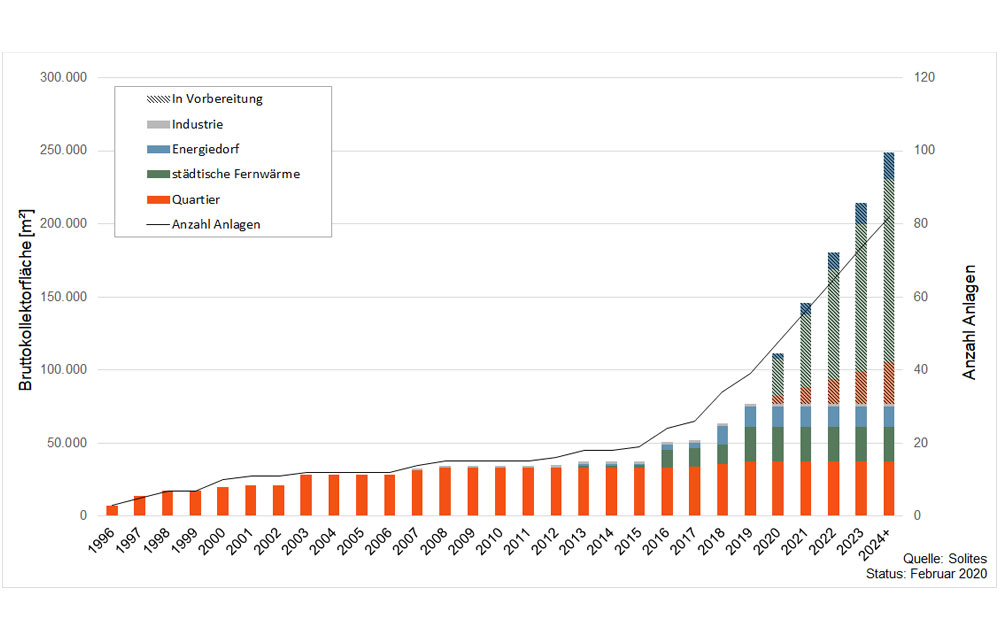1000x632 pixels.
Task: Click the Anzahl Anlagen legend line marker
Action: coord(158,224)
